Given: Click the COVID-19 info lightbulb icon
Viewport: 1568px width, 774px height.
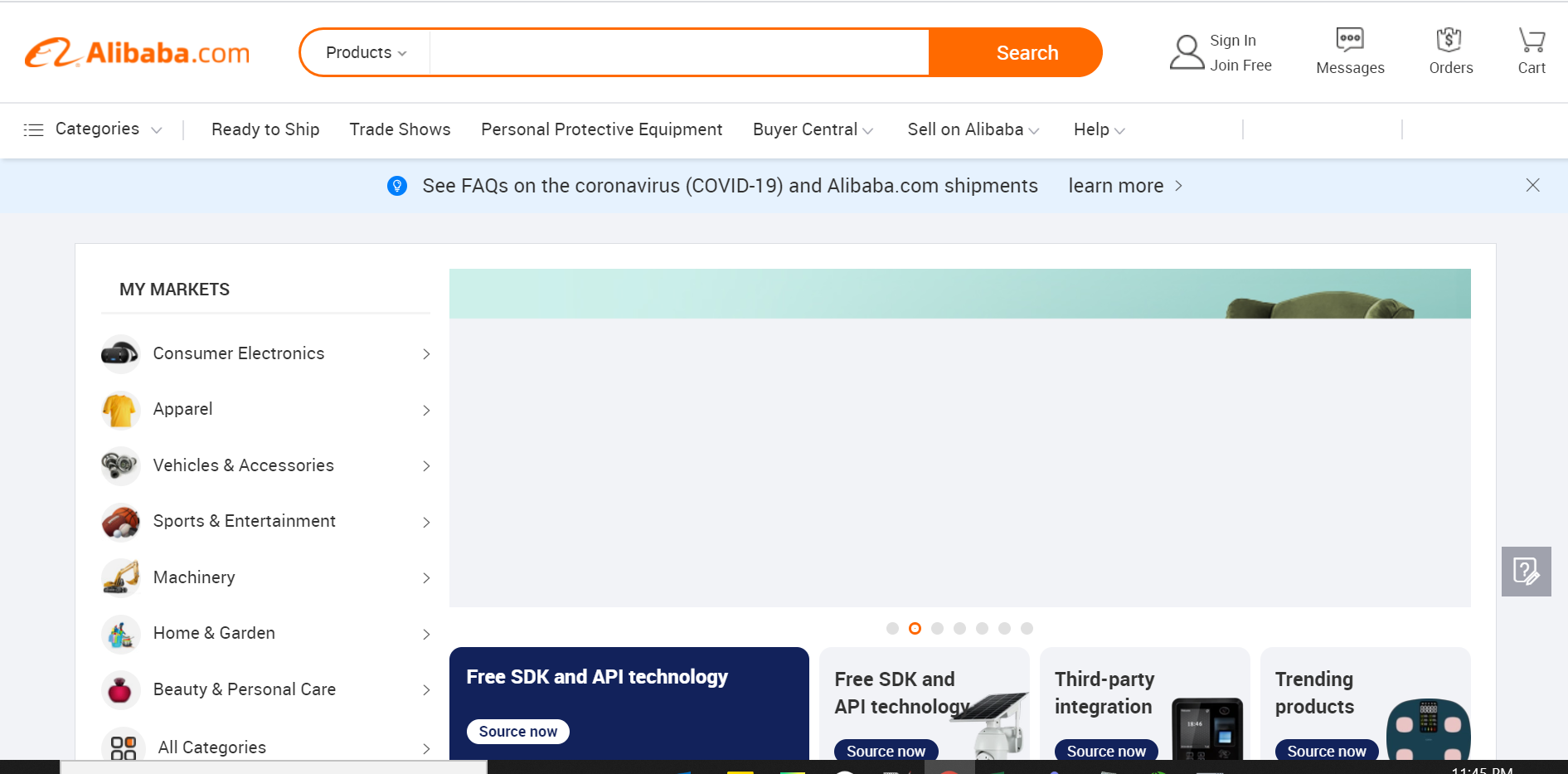Looking at the screenshot, I should 397,186.
